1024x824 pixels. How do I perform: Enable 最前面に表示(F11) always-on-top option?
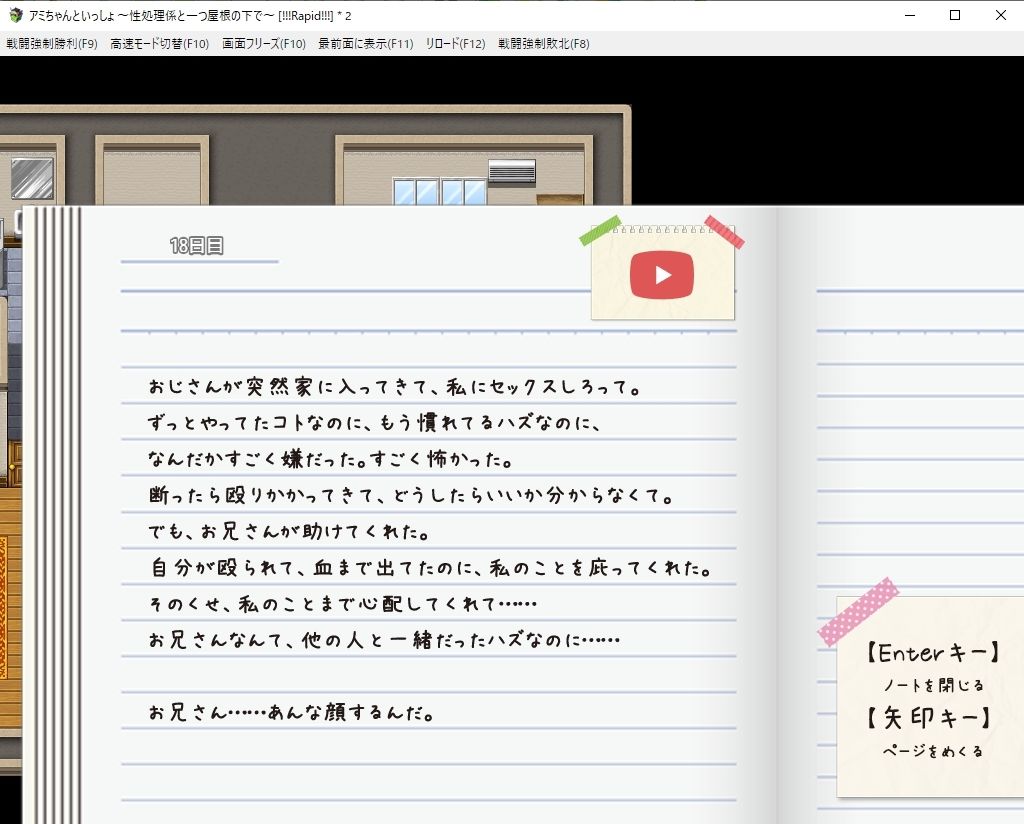pyautogui.click(x=366, y=43)
